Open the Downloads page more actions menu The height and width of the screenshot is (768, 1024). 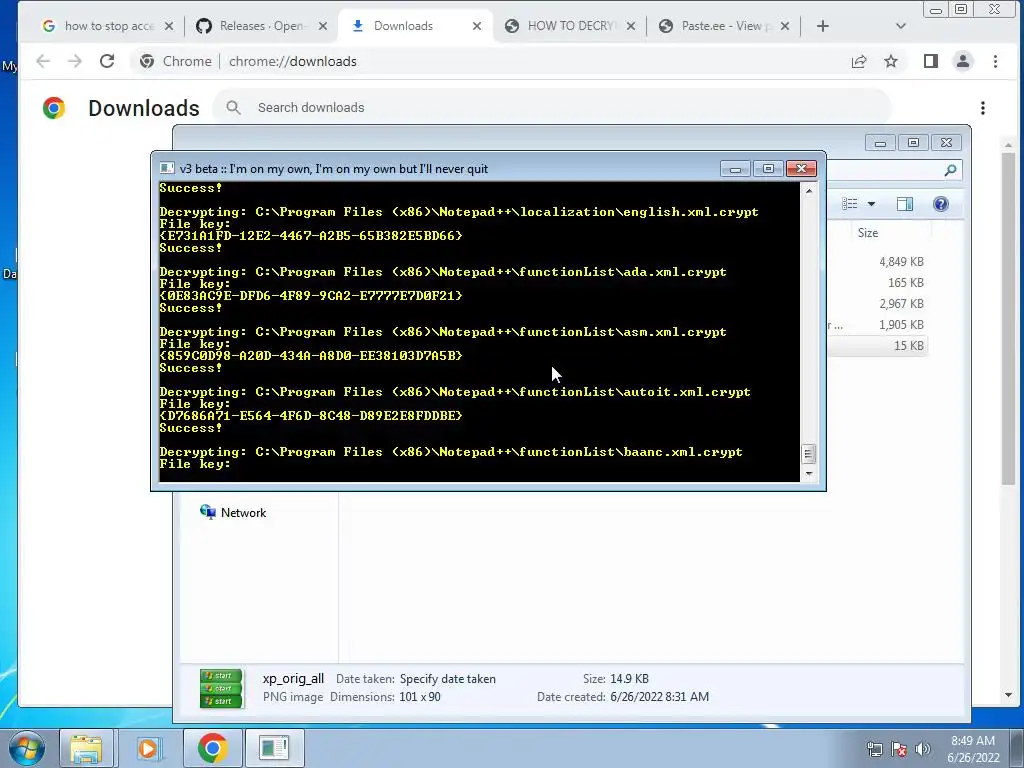pos(983,108)
